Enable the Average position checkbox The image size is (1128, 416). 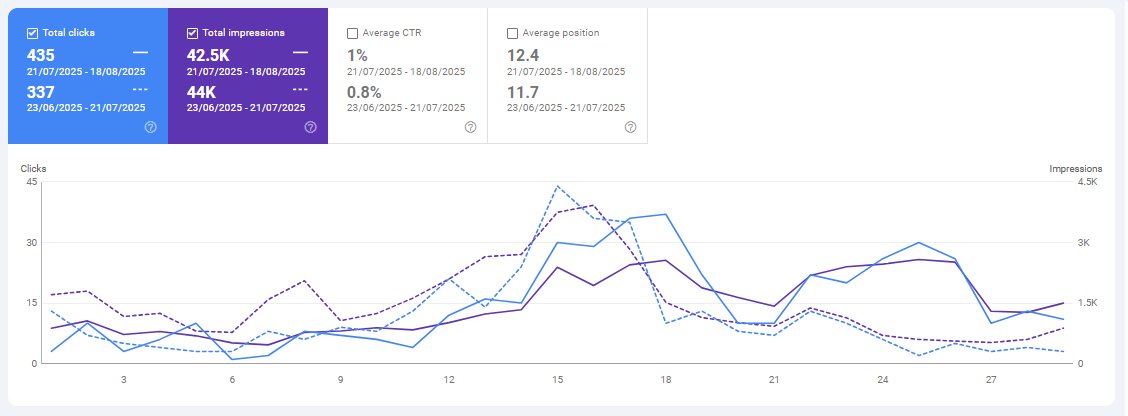click(x=512, y=33)
